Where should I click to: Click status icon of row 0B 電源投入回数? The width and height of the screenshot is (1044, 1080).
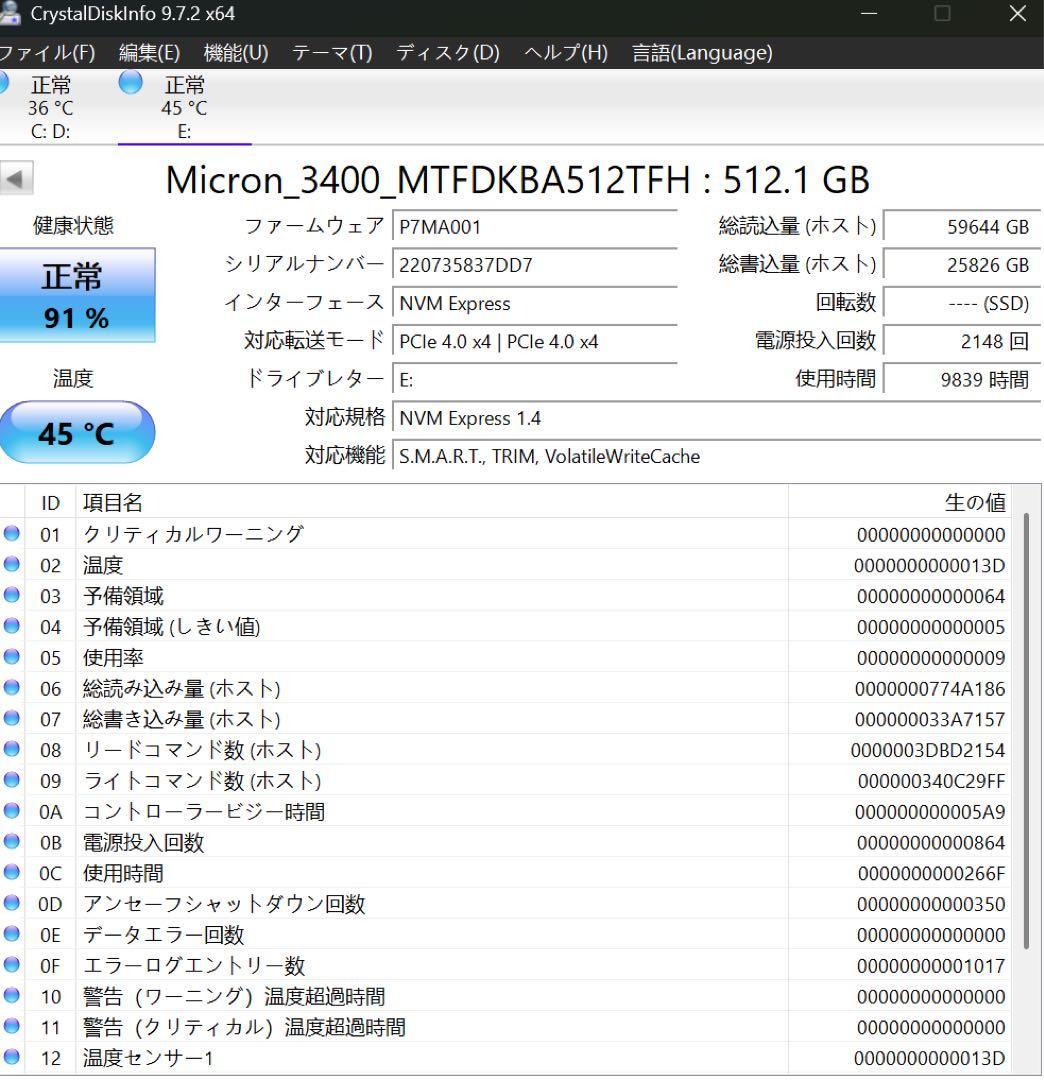[x=12, y=841]
